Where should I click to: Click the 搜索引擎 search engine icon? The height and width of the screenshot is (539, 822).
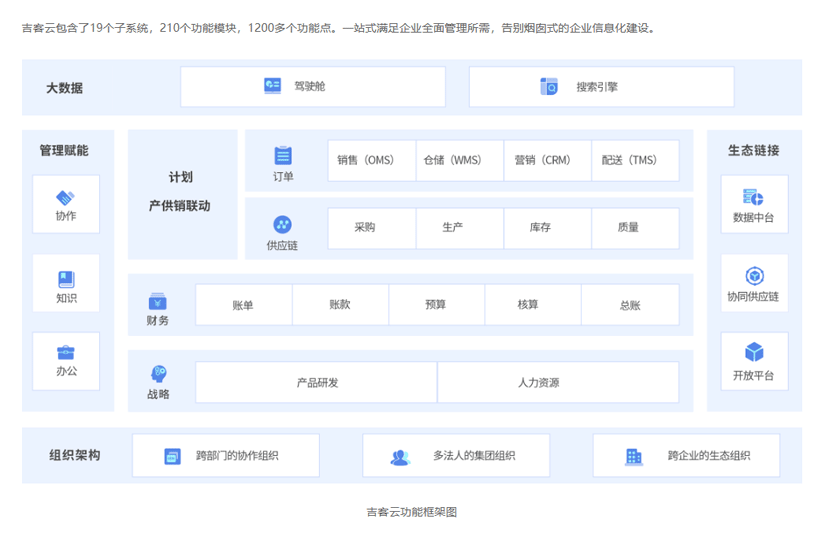(x=549, y=87)
